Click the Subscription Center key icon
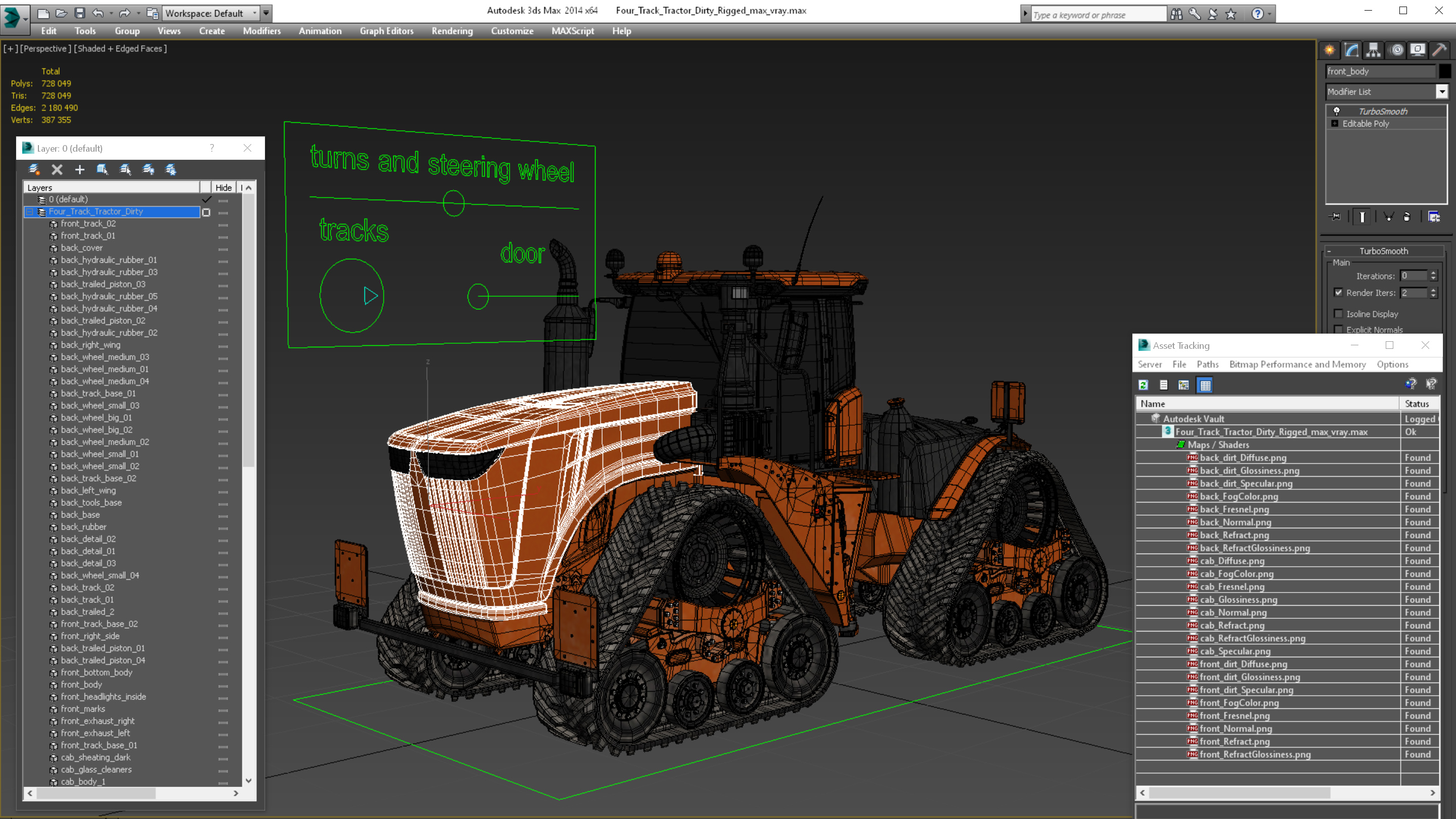This screenshot has height=819, width=1456. 1194,14
